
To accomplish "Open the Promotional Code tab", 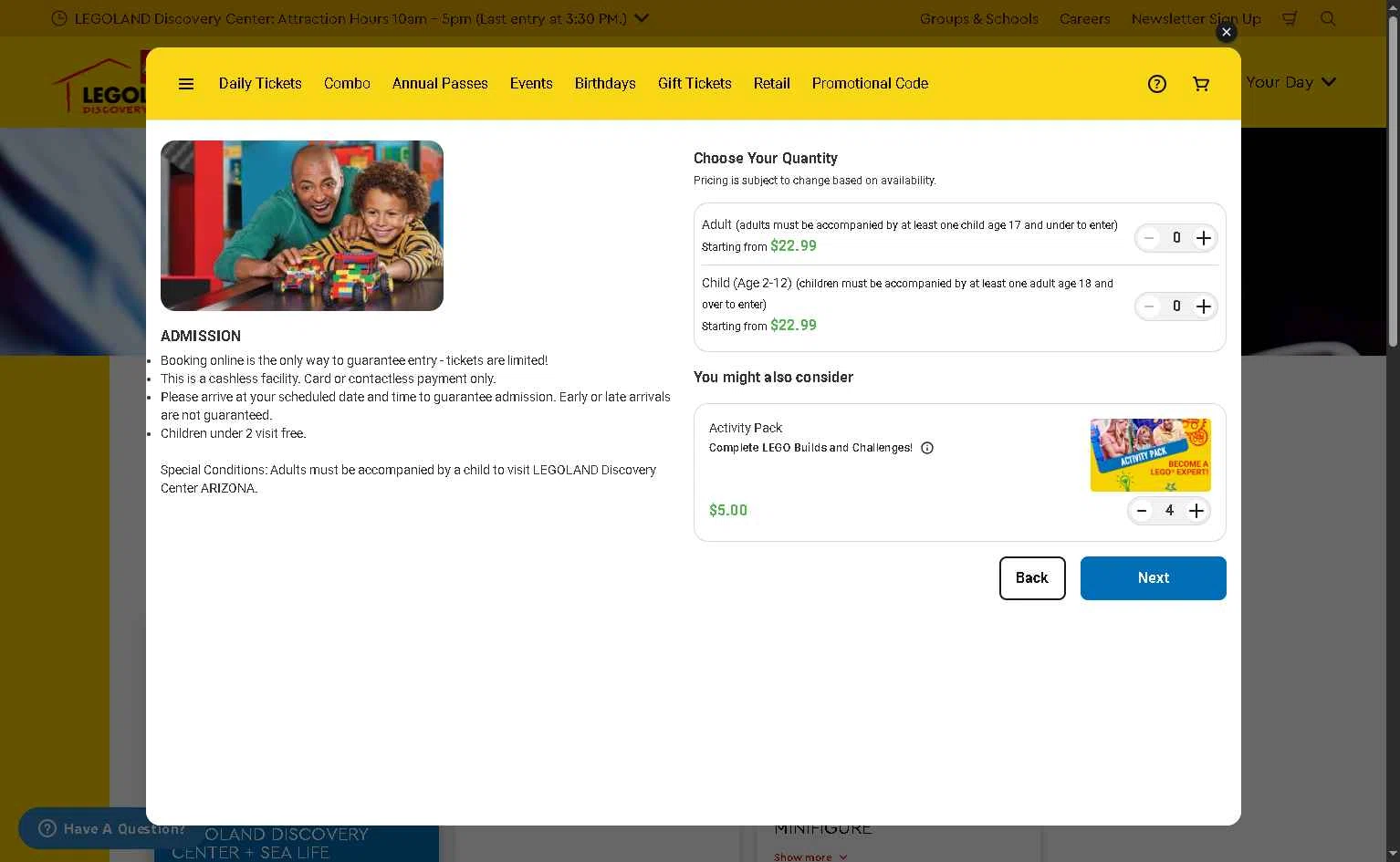I will tap(870, 83).
